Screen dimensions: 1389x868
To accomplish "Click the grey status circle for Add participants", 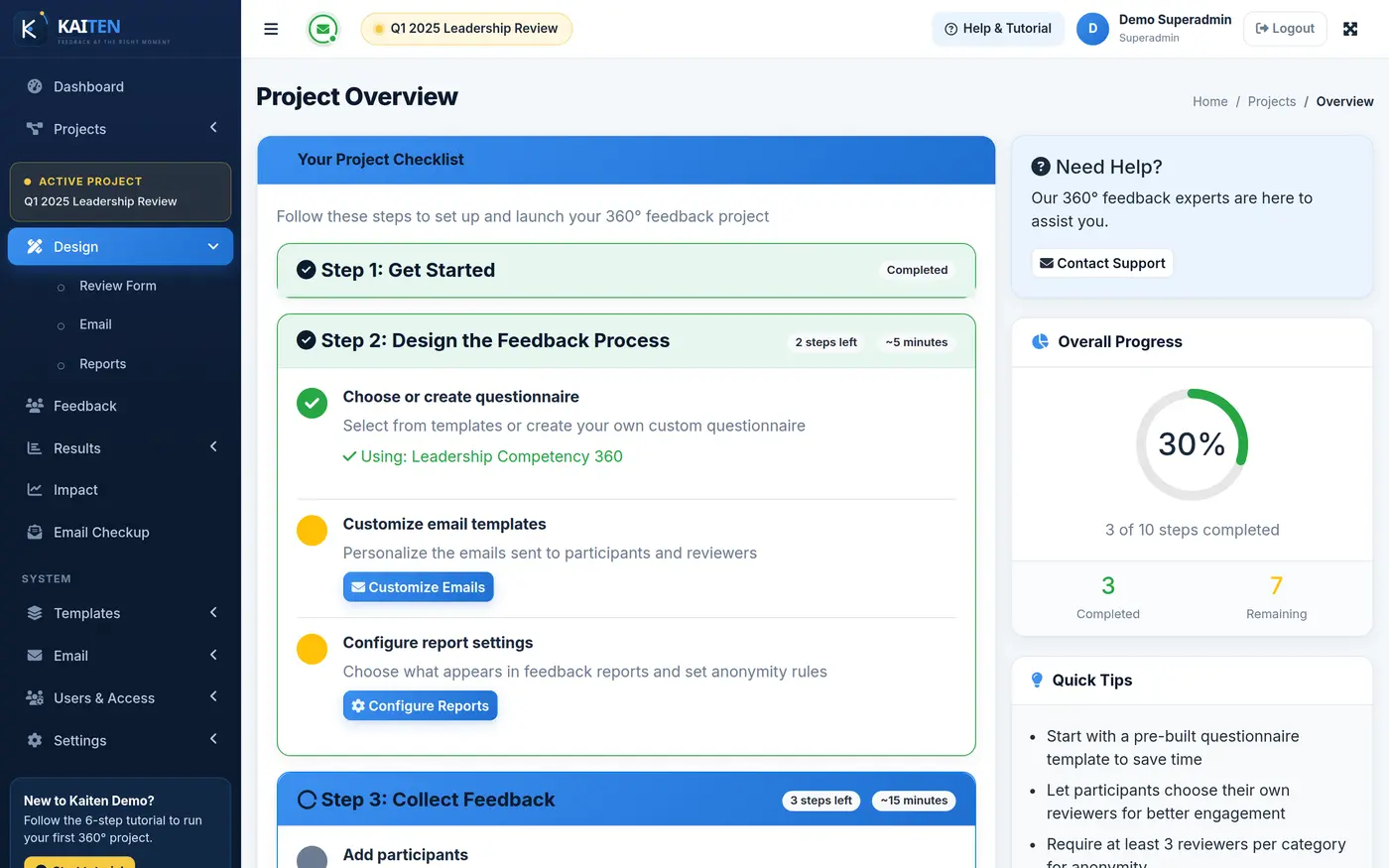I will pyautogui.click(x=313, y=858).
